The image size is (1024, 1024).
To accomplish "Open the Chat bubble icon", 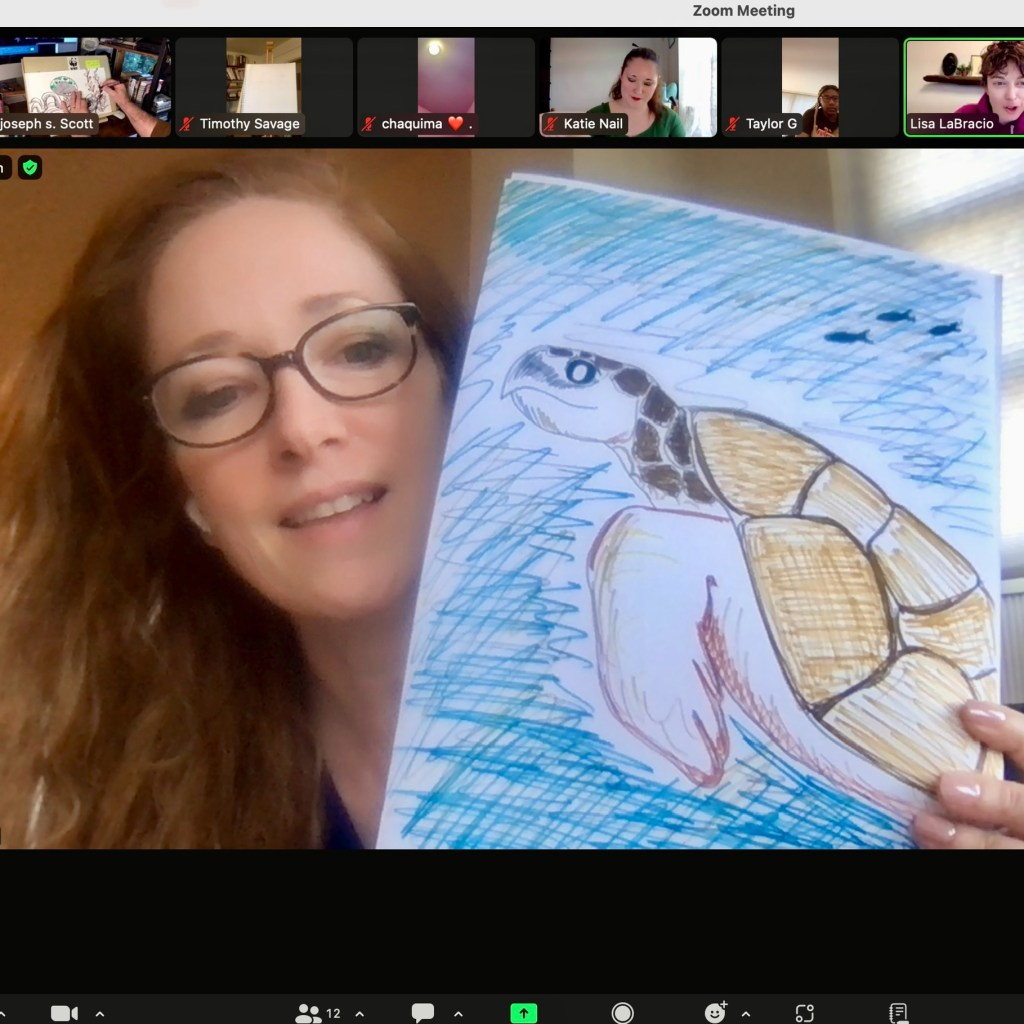I will click(423, 1013).
